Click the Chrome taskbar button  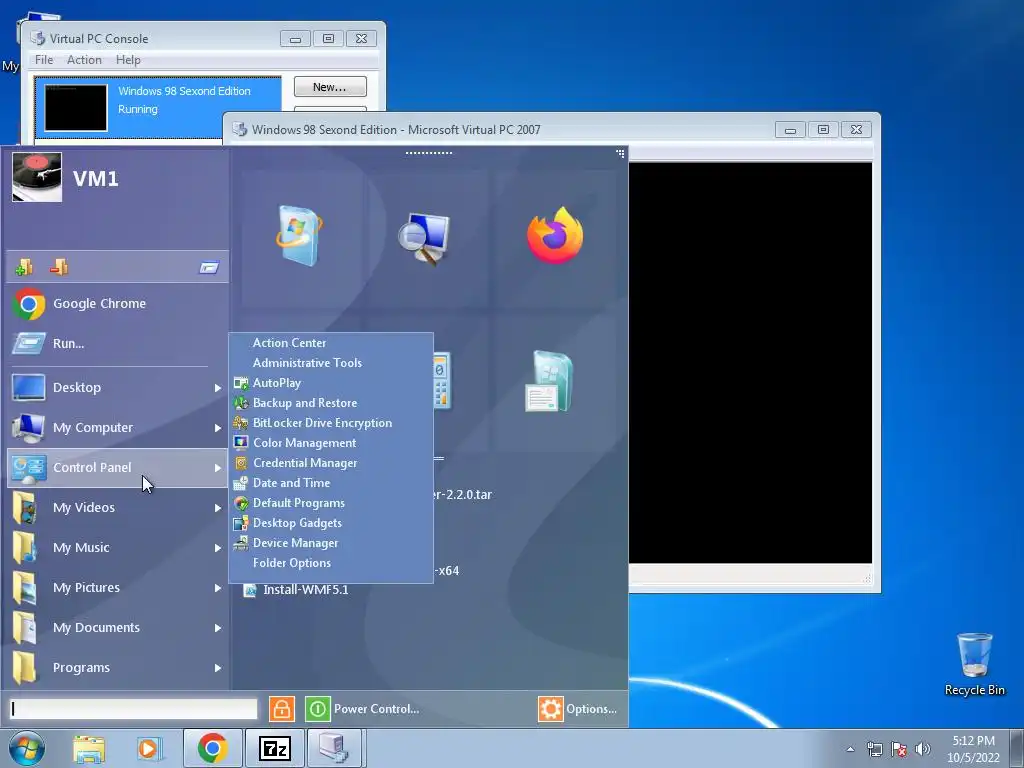[x=212, y=748]
